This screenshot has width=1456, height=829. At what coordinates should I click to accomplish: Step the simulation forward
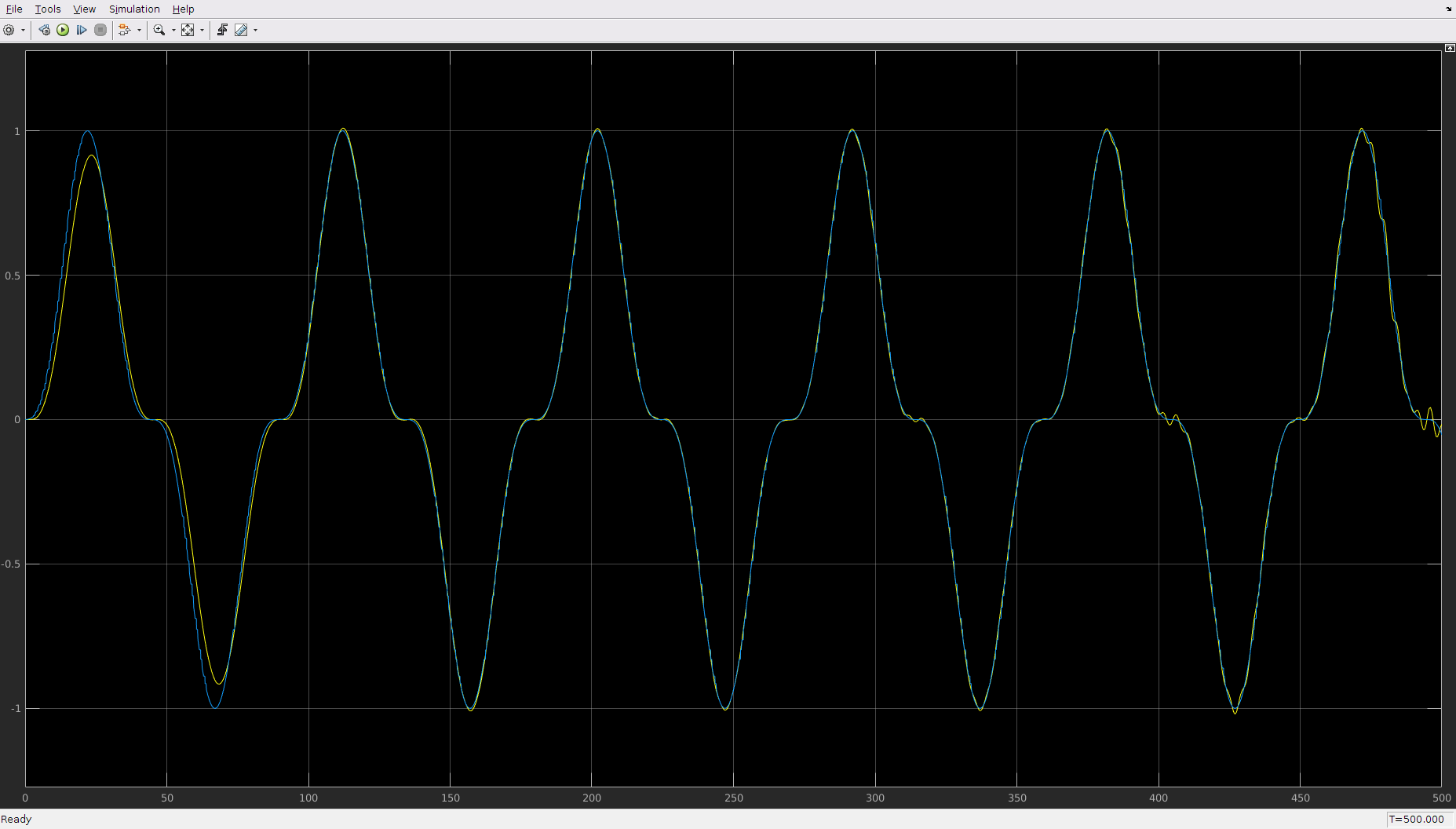point(82,30)
